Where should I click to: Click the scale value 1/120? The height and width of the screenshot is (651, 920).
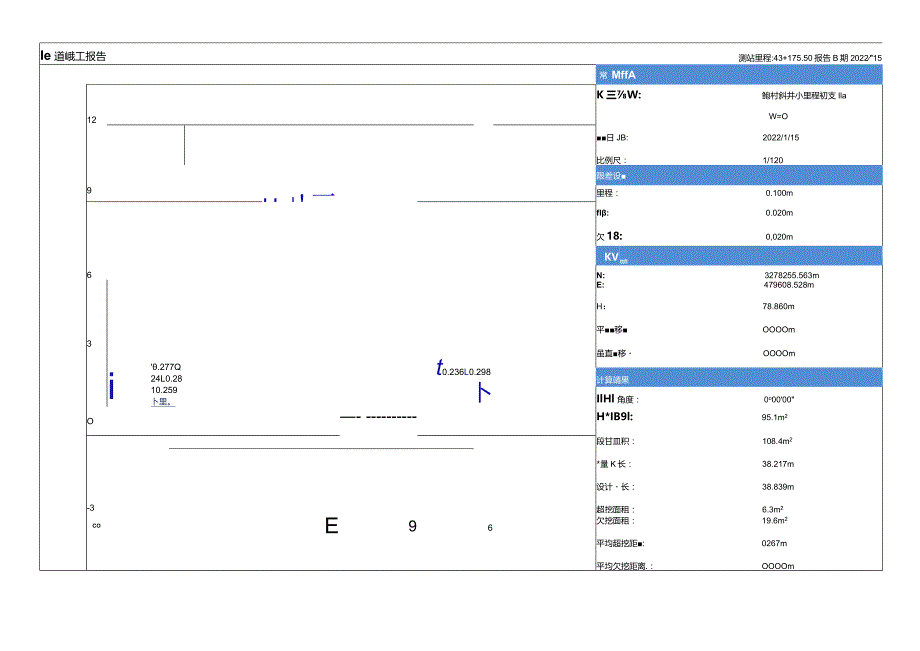tap(772, 160)
